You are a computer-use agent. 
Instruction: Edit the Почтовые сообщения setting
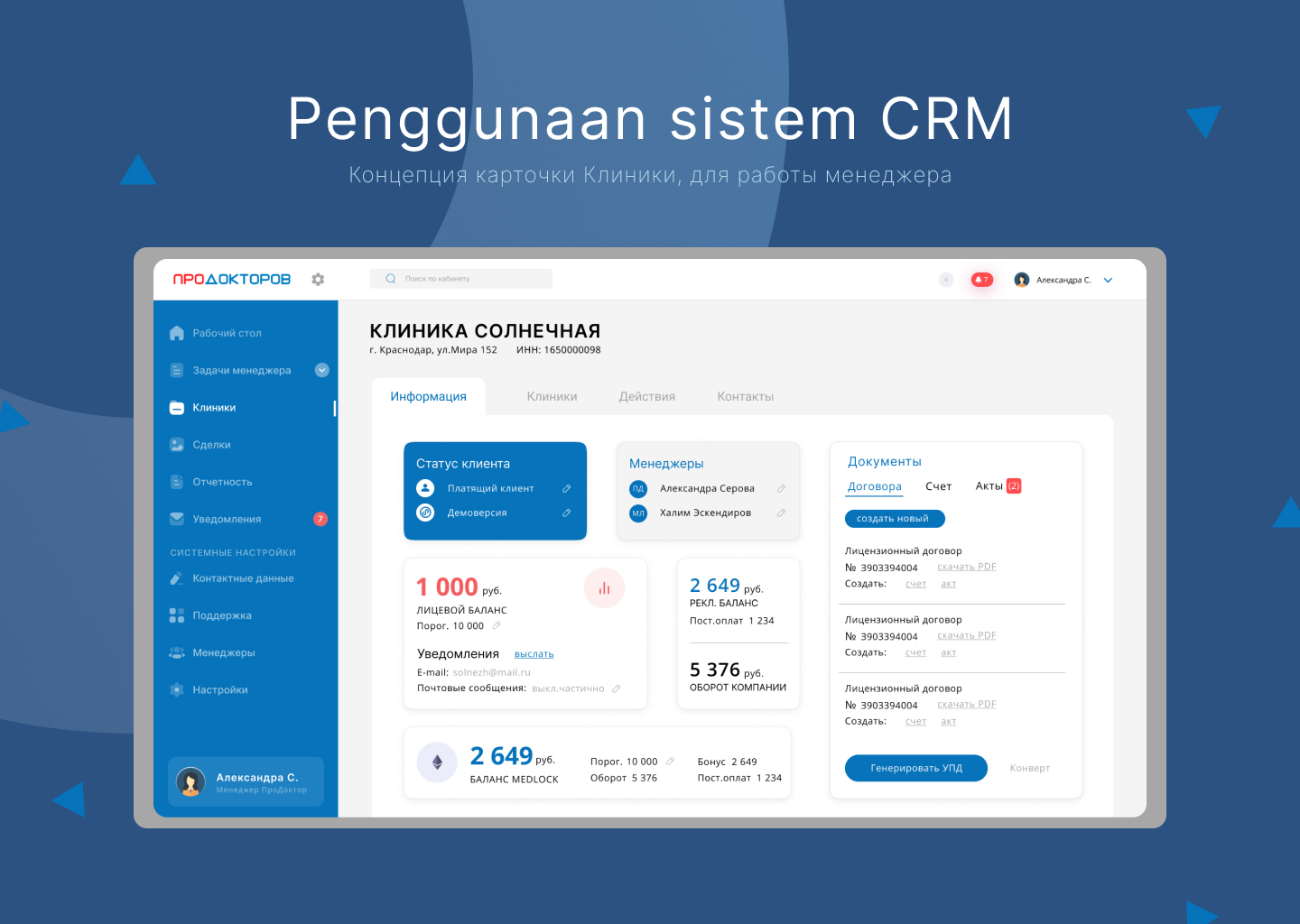(x=617, y=688)
